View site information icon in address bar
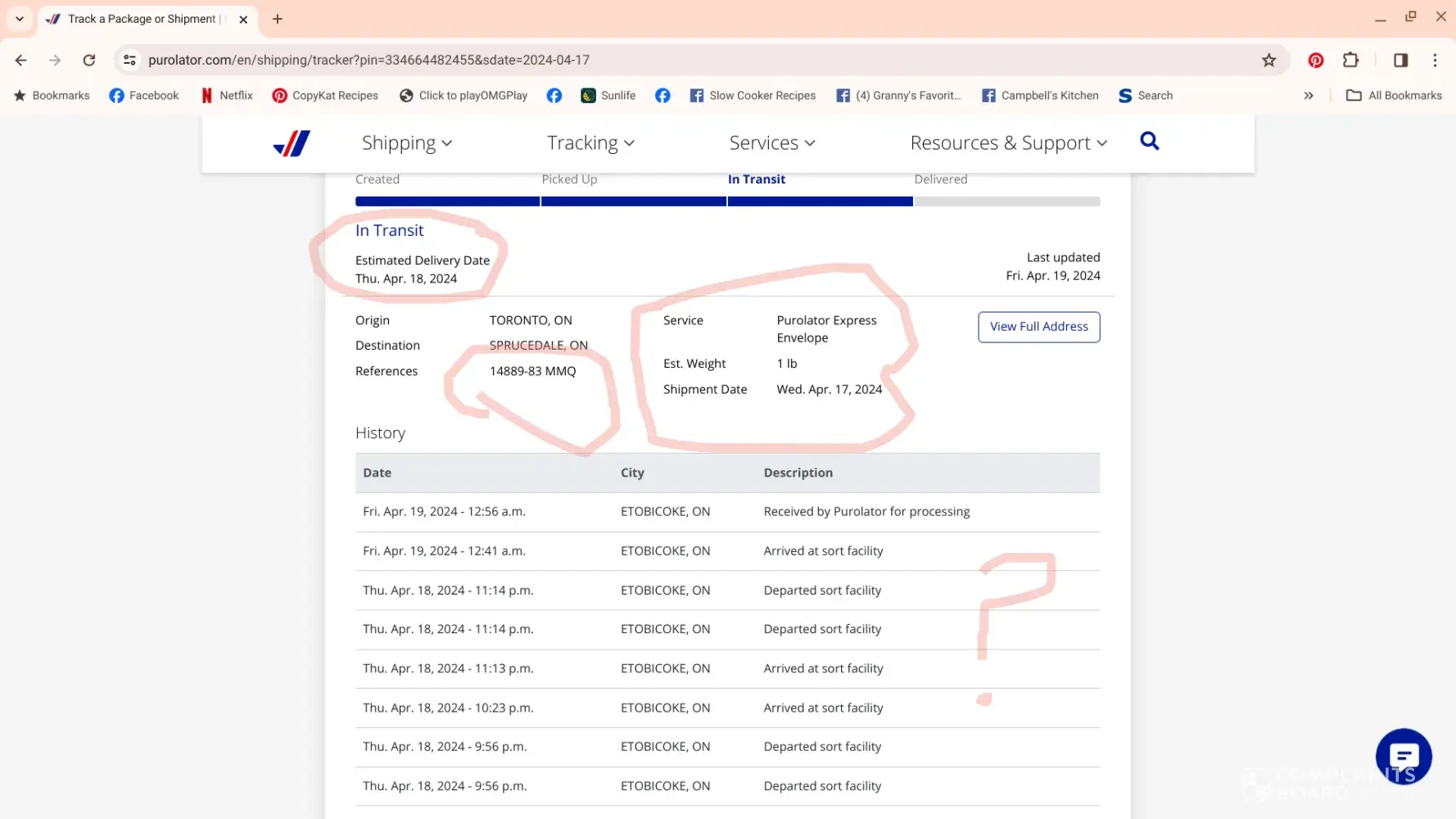 tap(129, 60)
